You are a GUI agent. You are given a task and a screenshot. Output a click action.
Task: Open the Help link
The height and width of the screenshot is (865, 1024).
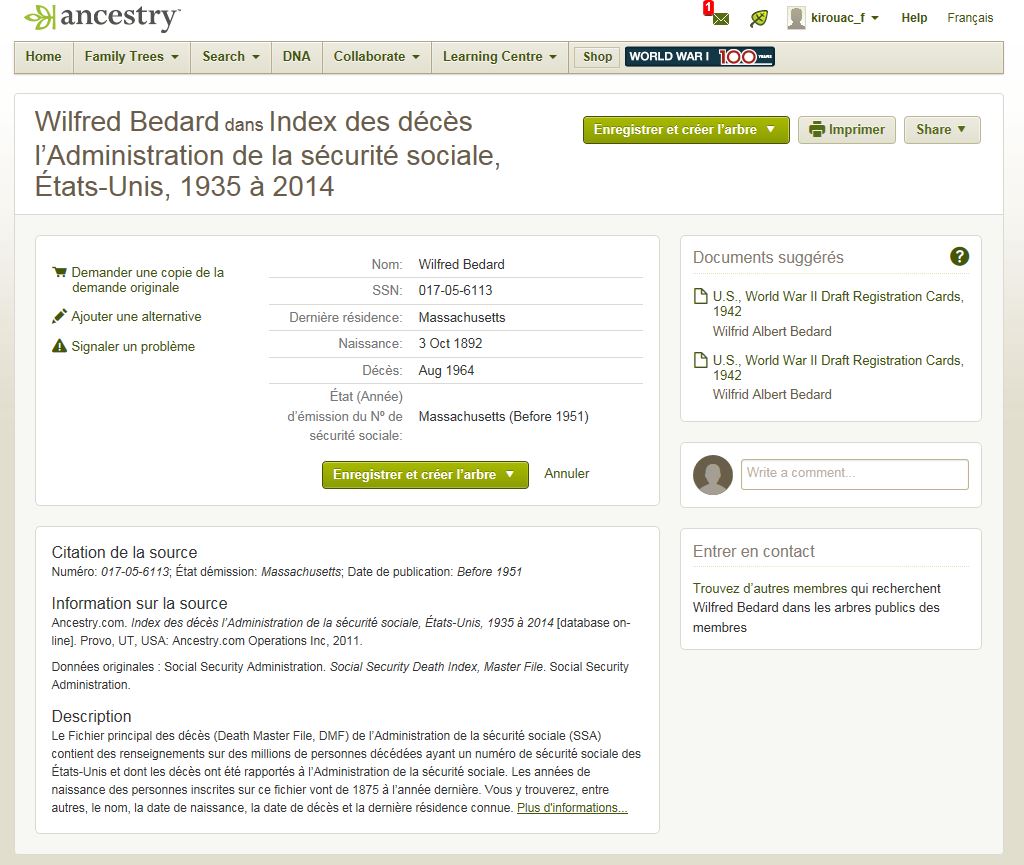914,18
